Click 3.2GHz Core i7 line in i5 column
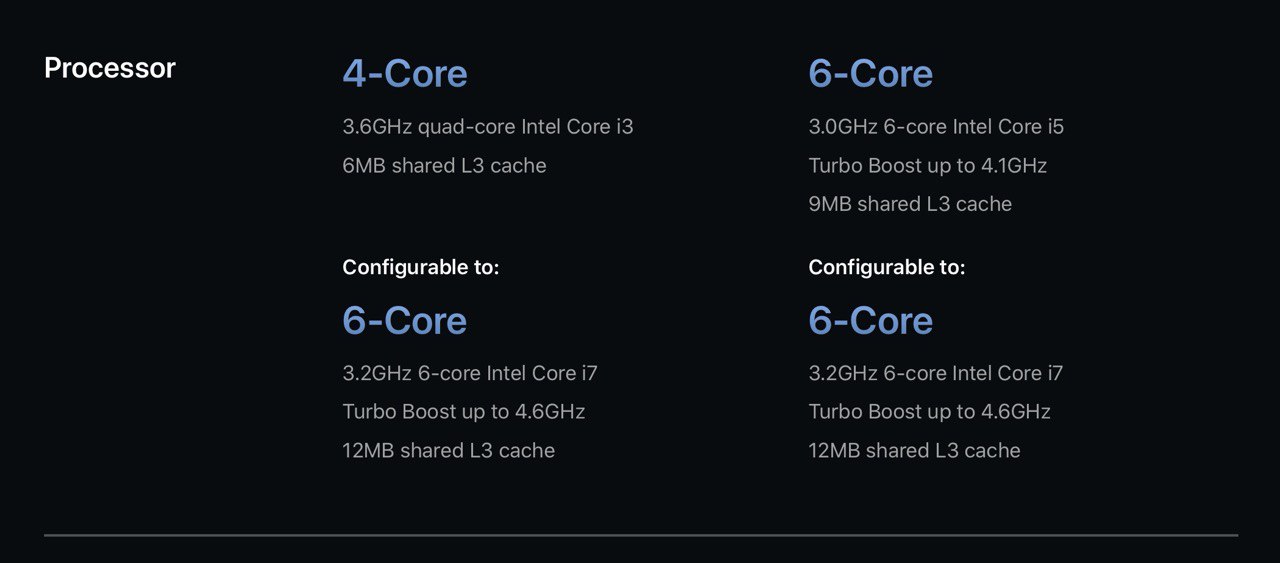 coord(936,373)
